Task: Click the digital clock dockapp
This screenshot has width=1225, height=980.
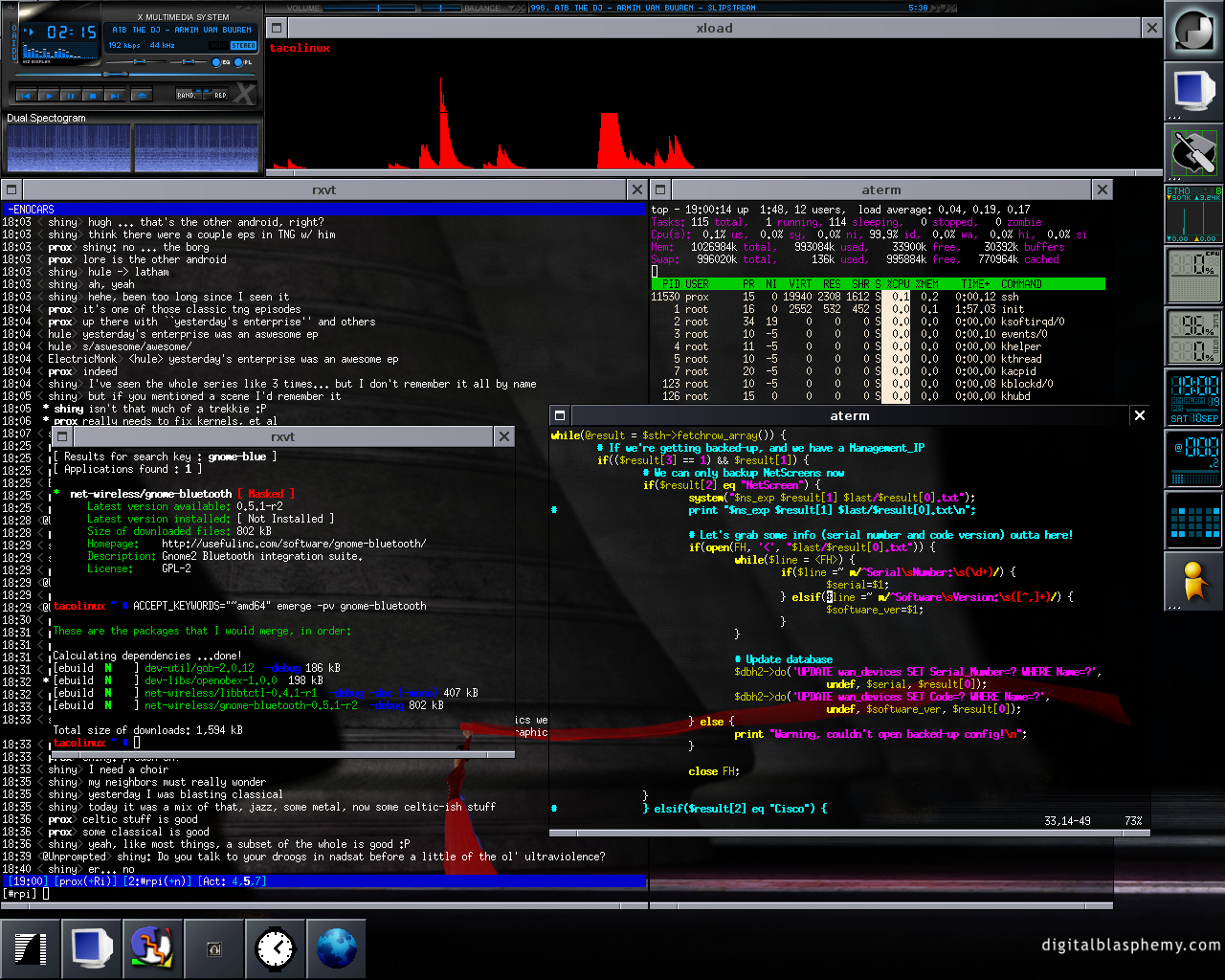Action: pos(1193,398)
